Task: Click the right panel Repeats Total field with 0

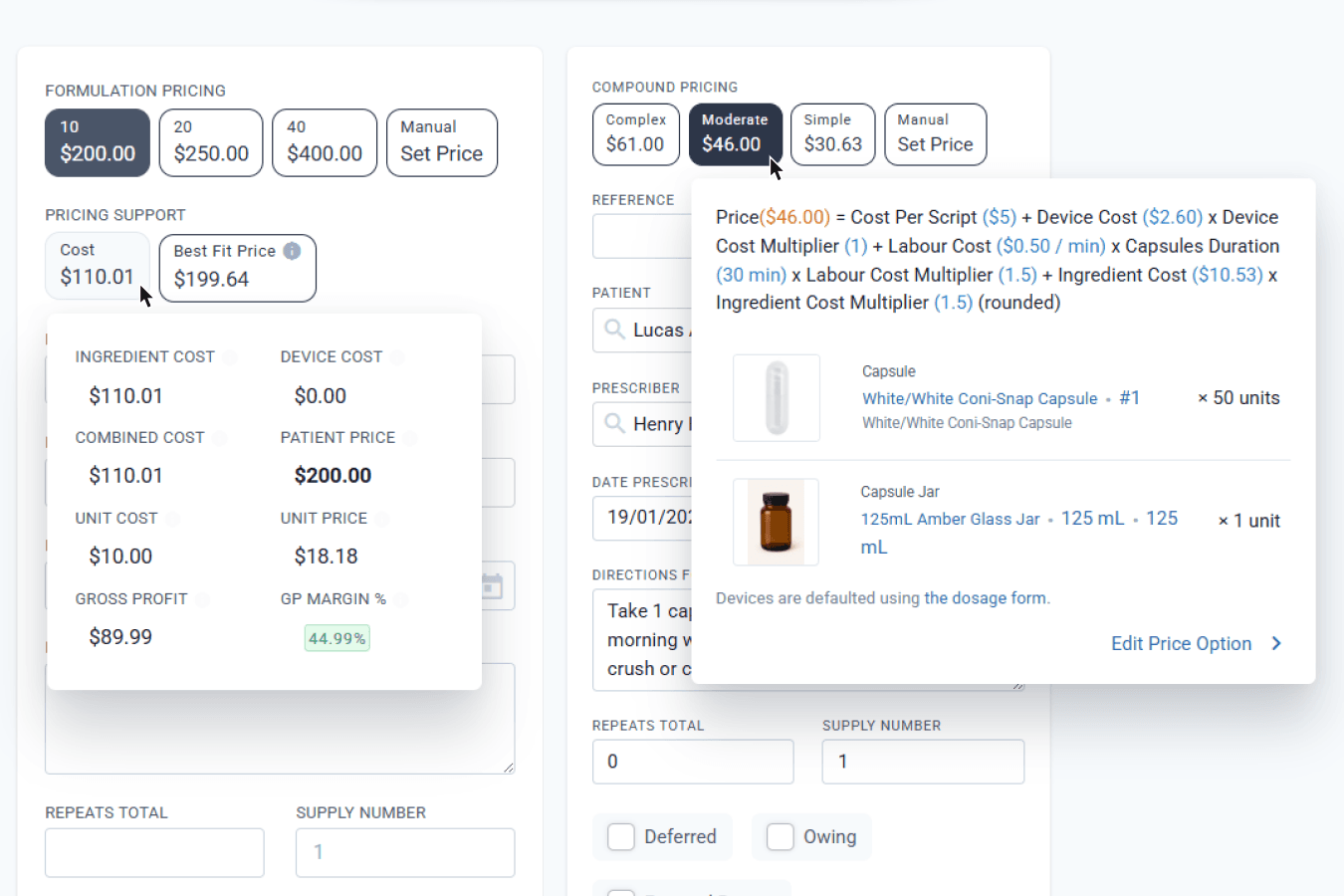Action: coord(693,762)
